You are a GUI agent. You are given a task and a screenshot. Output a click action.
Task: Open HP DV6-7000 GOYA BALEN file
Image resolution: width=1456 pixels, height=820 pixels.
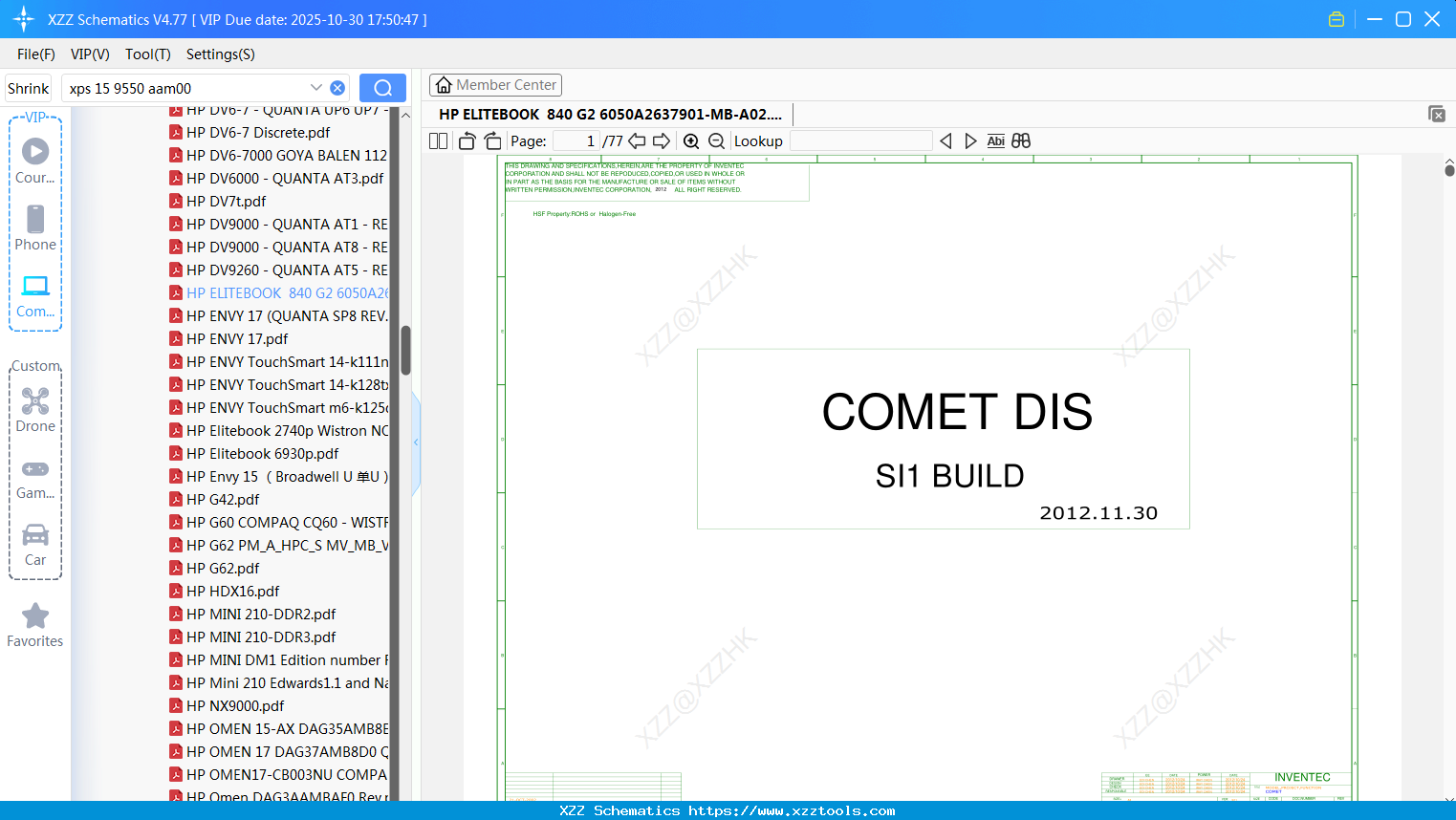278,156
